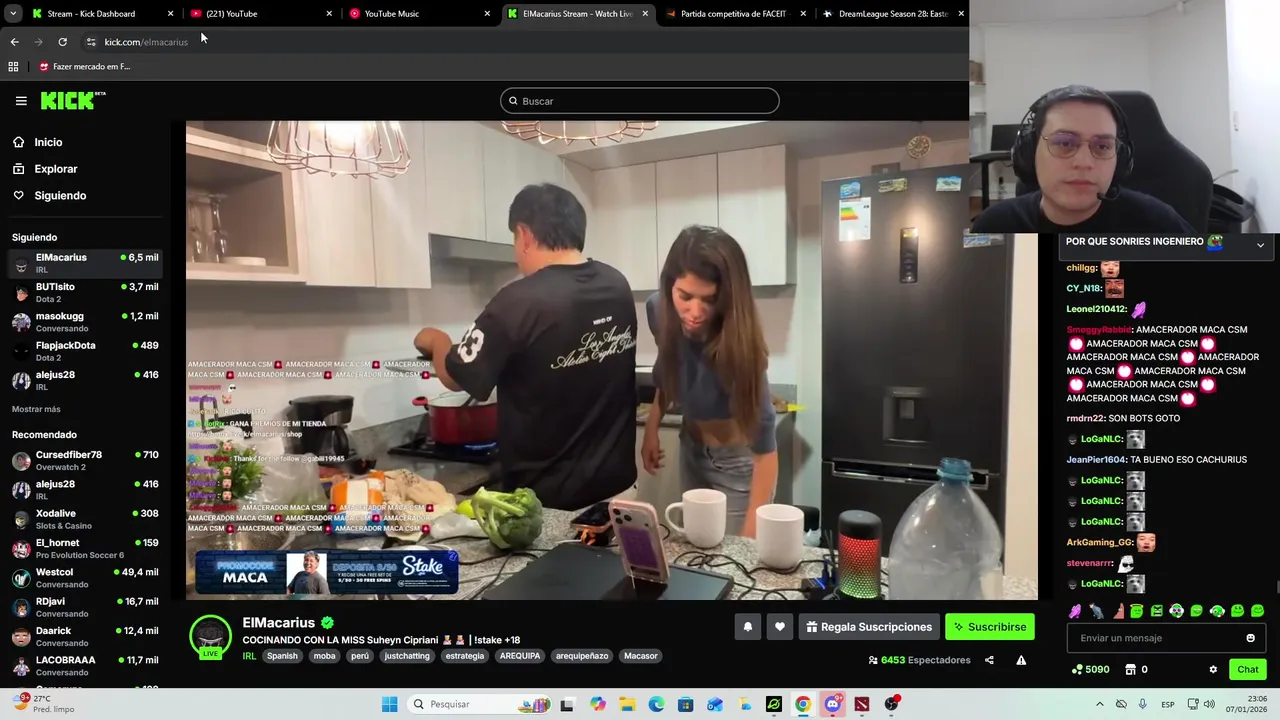Open Siguiendo in sidebar

[60, 196]
